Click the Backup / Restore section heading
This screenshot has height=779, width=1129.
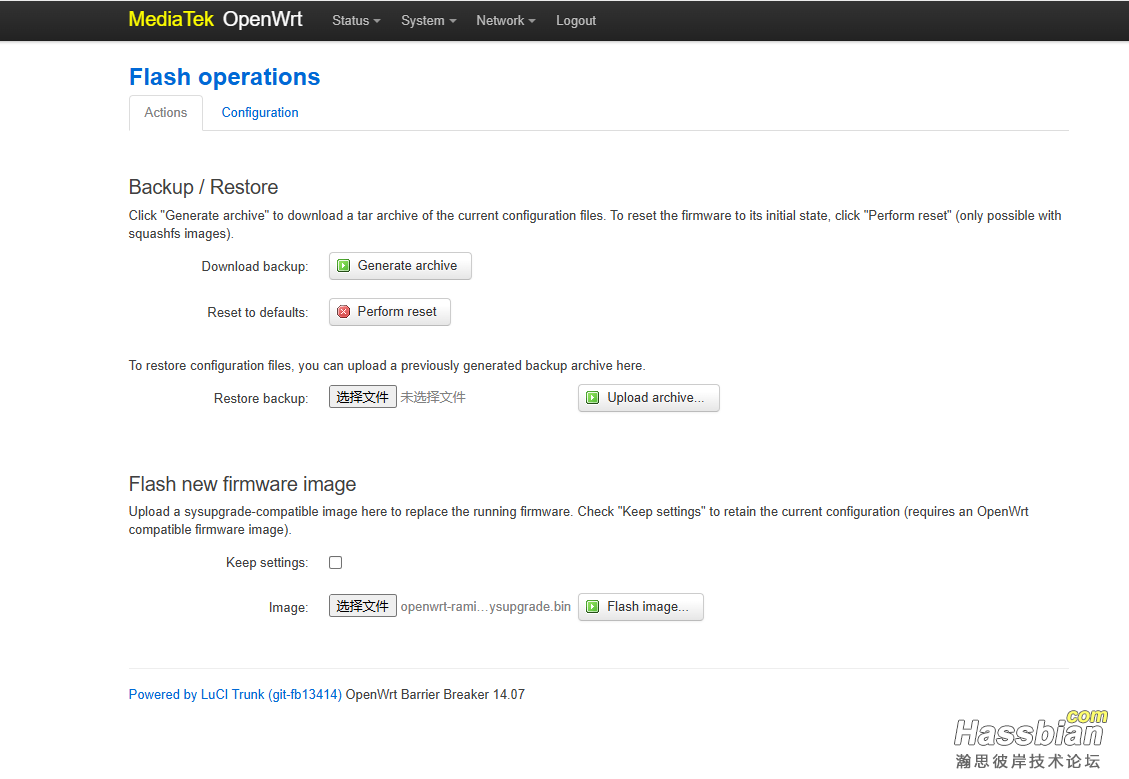(x=203, y=187)
